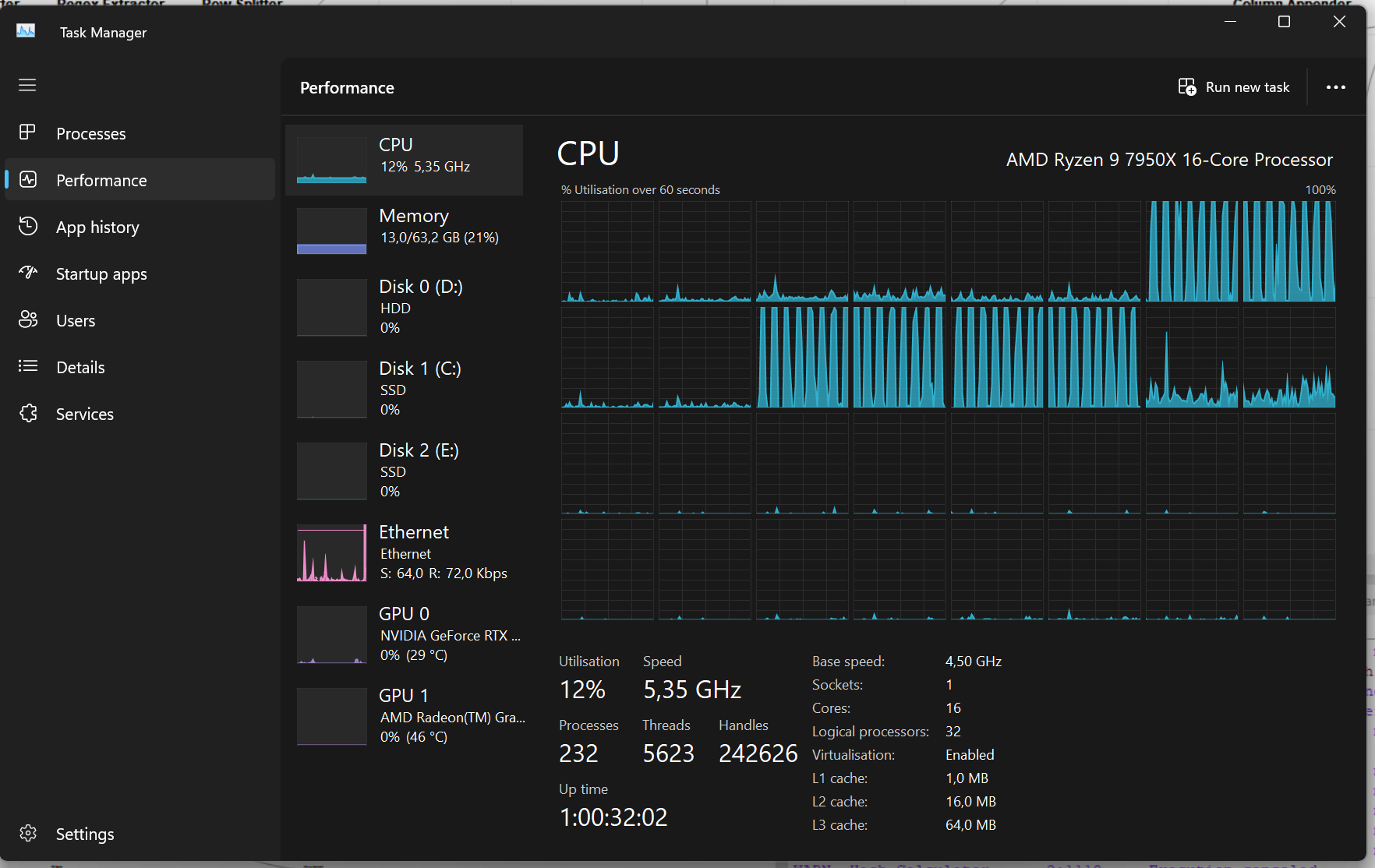This screenshot has height=868, width=1375.
Task: Select Performance in the sidebar
Action: tap(140, 180)
